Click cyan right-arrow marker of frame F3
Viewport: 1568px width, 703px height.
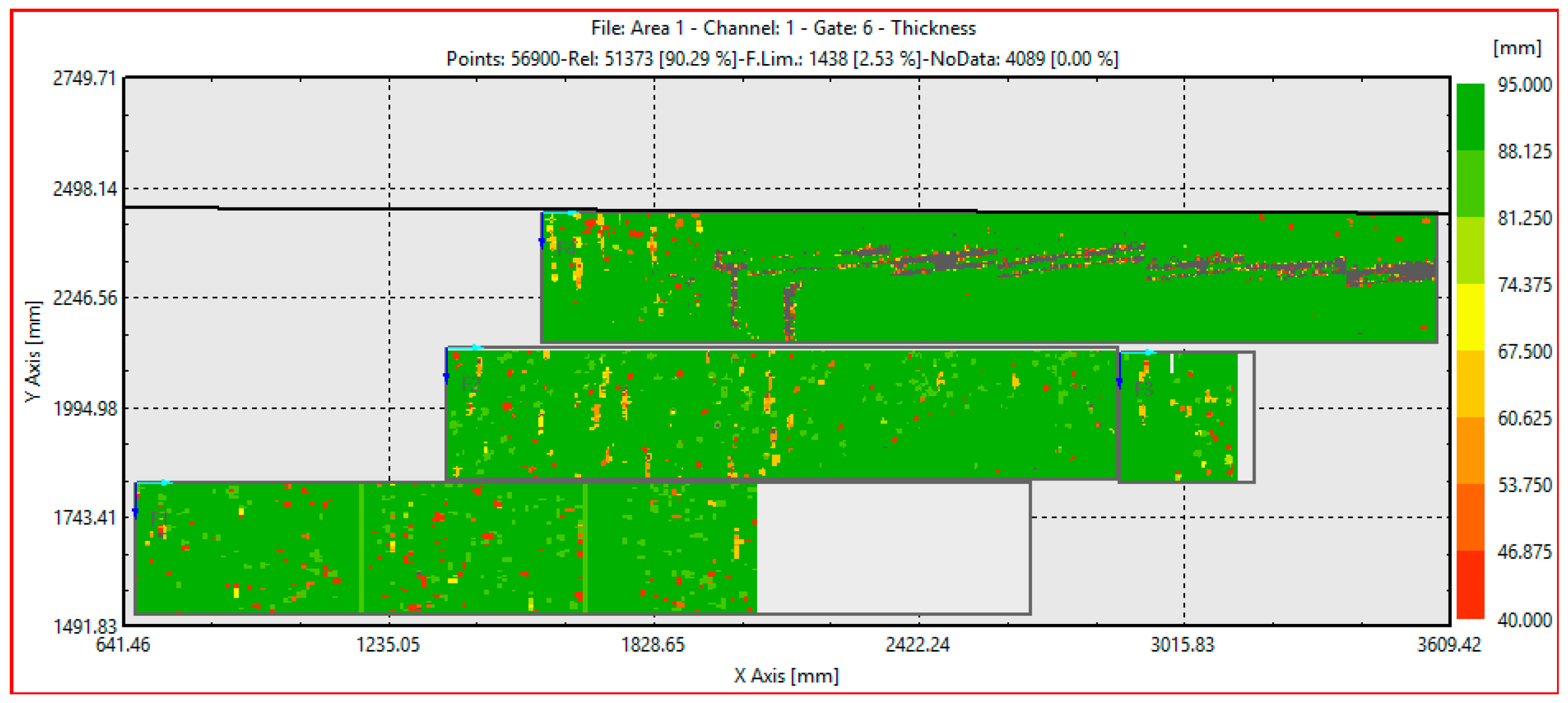pos(1147,353)
